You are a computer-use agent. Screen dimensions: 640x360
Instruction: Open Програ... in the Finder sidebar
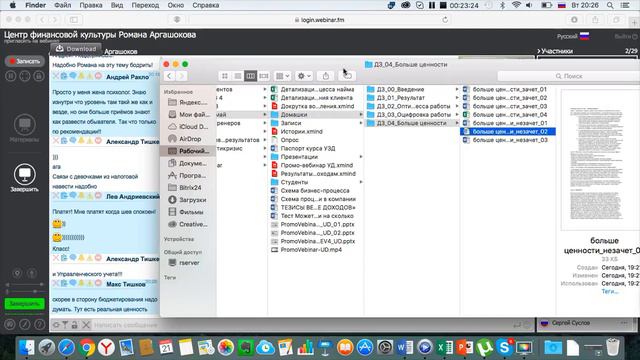click(x=188, y=176)
